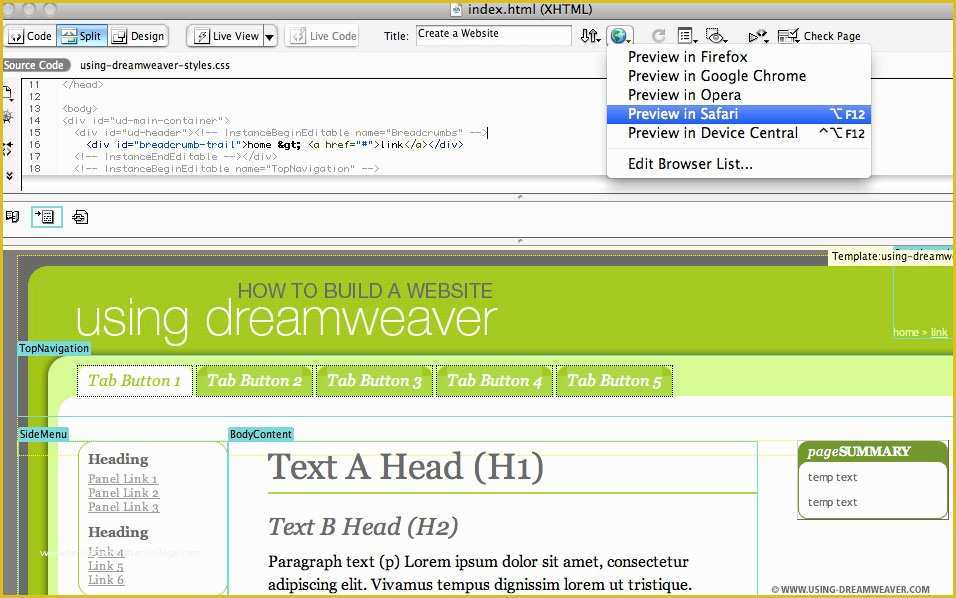This screenshot has width=956, height=598.
Task: Click code line 13 body tag
Action: pos(80,109)
